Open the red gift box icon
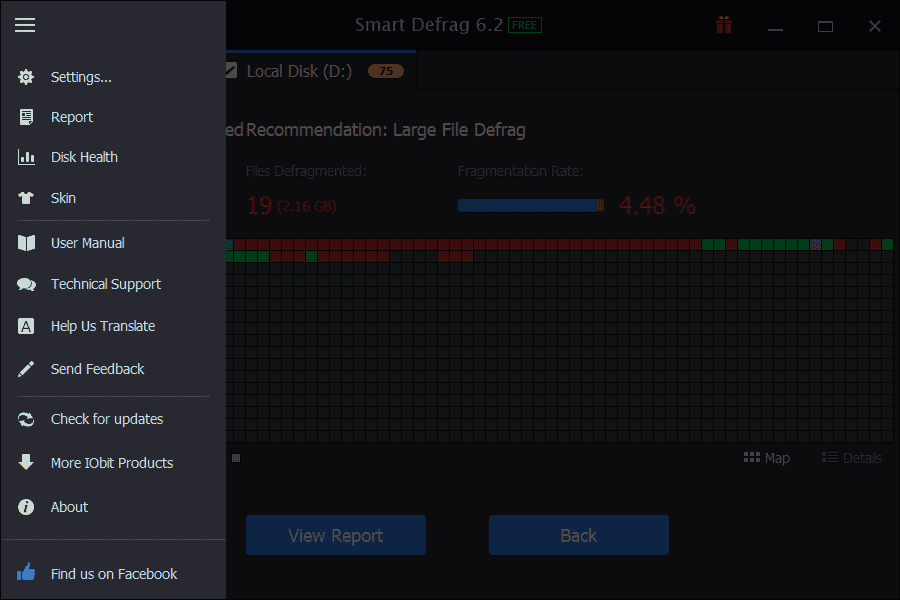900x600 pixels. tap(724, 25)
